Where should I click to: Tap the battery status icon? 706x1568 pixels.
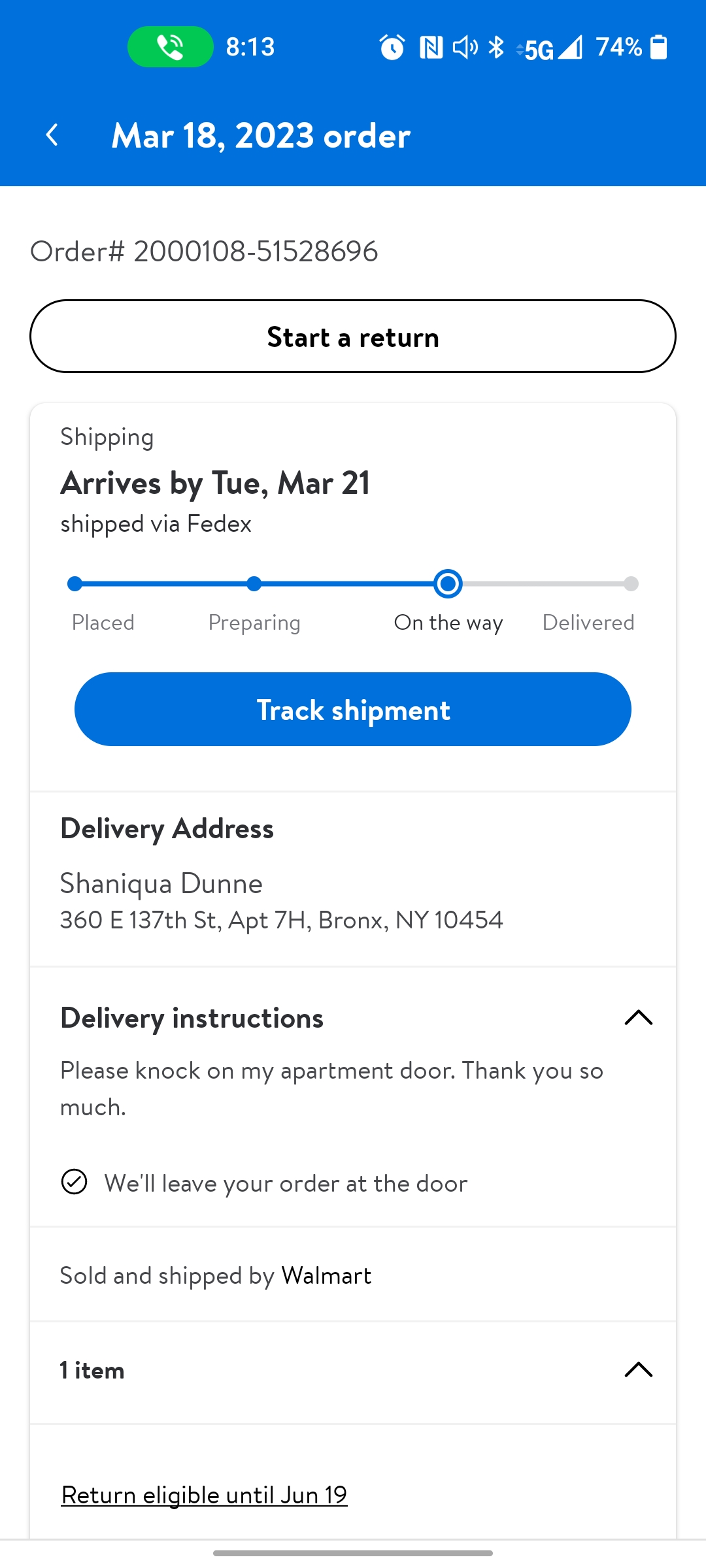(659, 47)
